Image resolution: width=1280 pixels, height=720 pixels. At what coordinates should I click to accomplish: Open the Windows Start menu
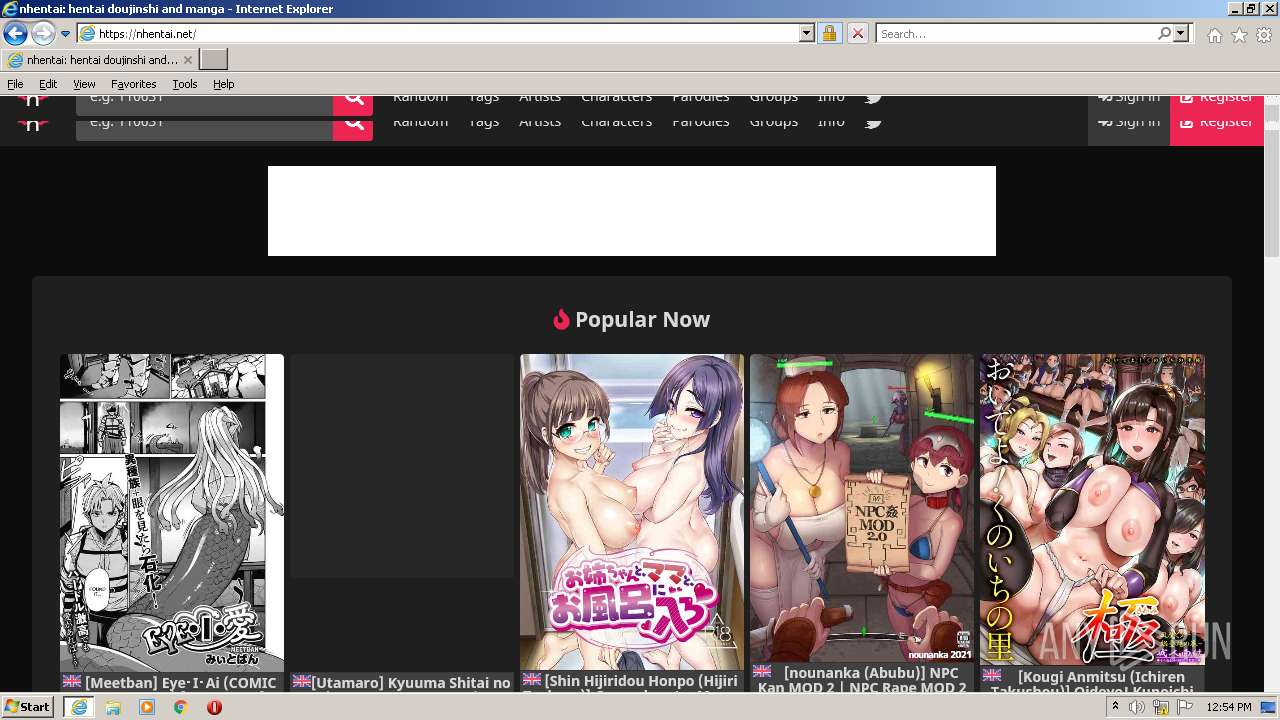(27, 707)
